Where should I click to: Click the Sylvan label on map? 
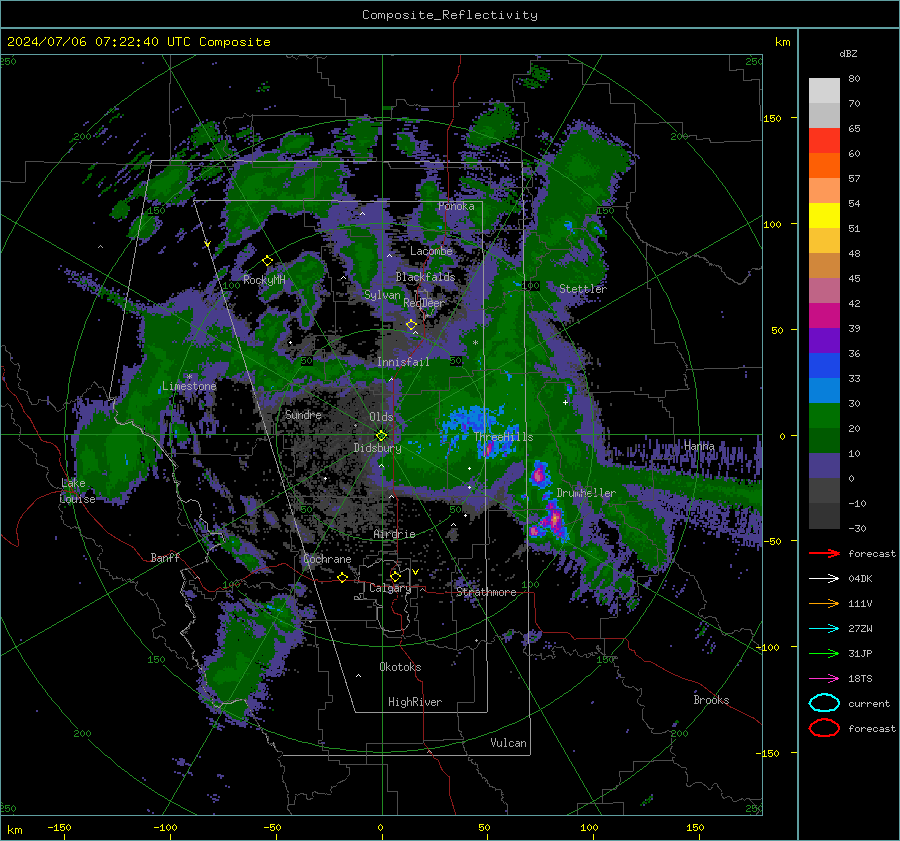[x=382, y=295]
